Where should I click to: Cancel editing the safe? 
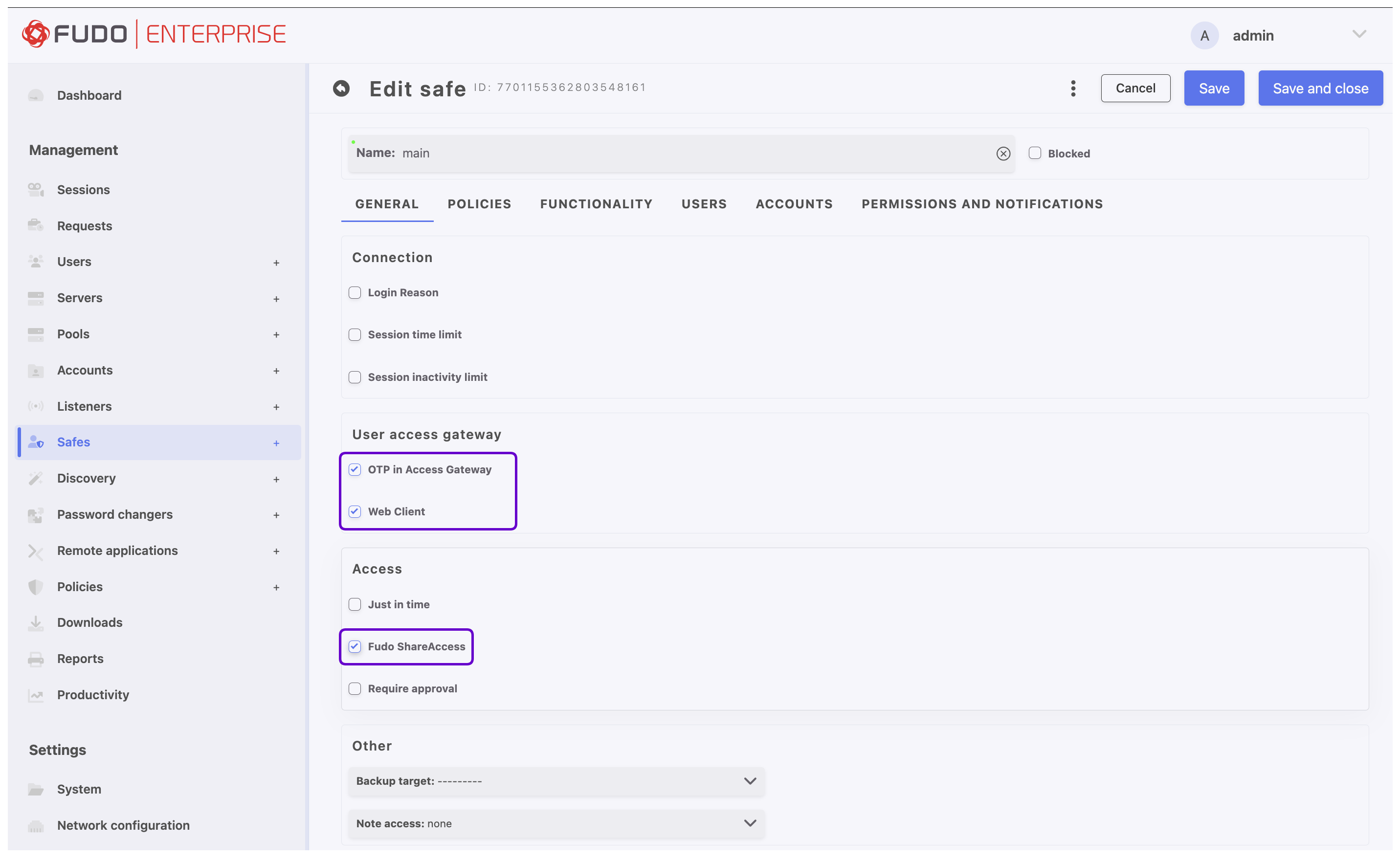(1135, 88)
